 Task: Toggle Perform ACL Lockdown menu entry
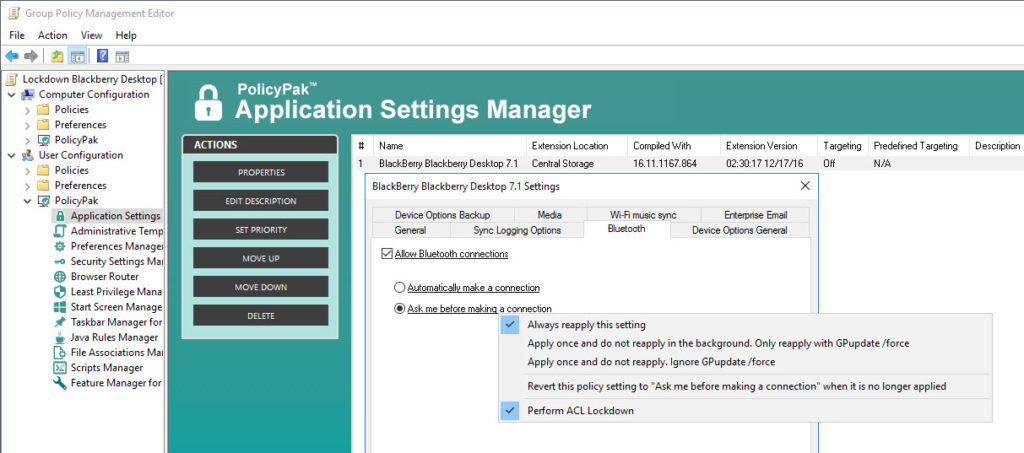click(x=745, y=411)
